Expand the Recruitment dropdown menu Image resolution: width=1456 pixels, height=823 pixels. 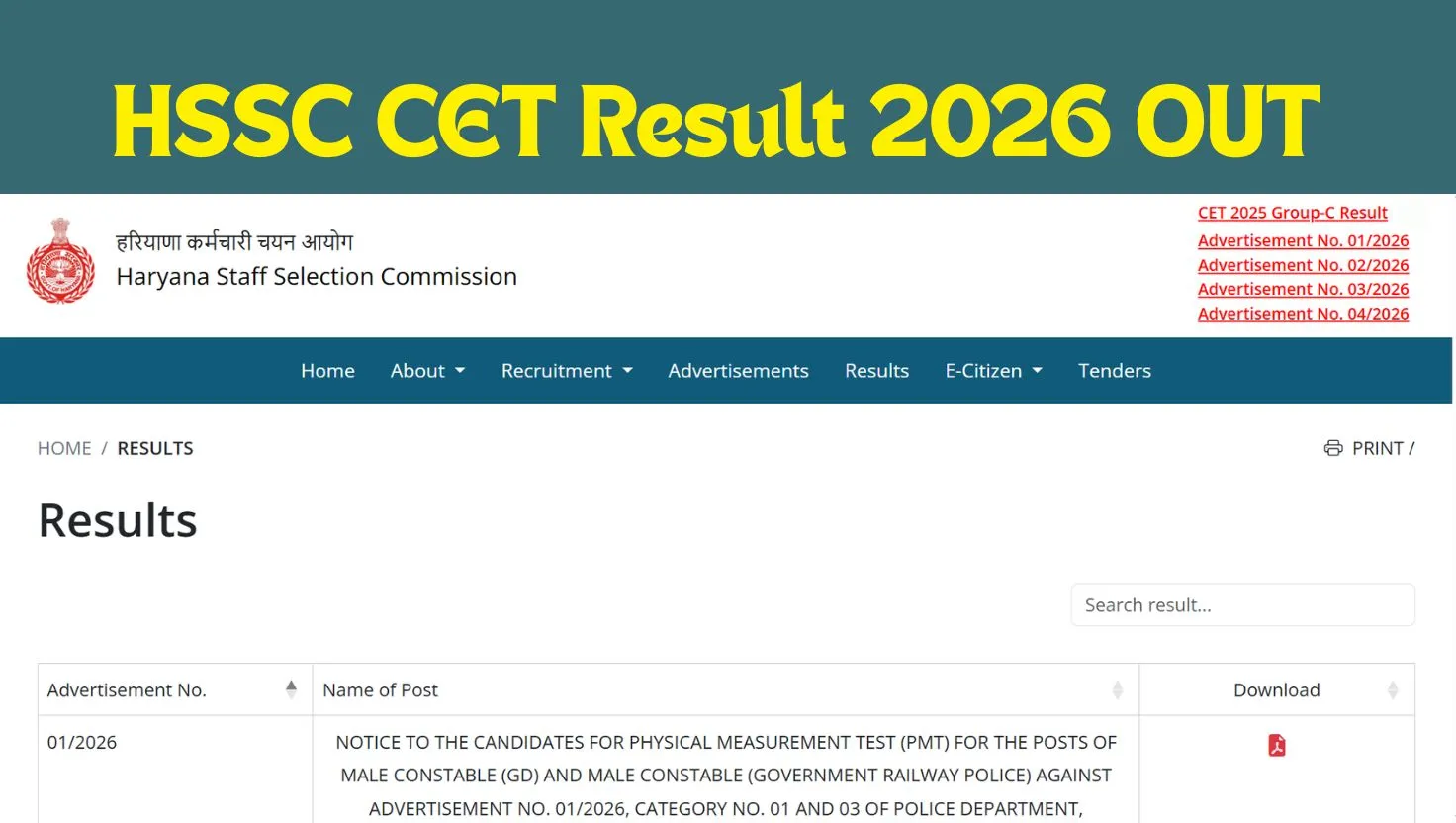(567, 371)
